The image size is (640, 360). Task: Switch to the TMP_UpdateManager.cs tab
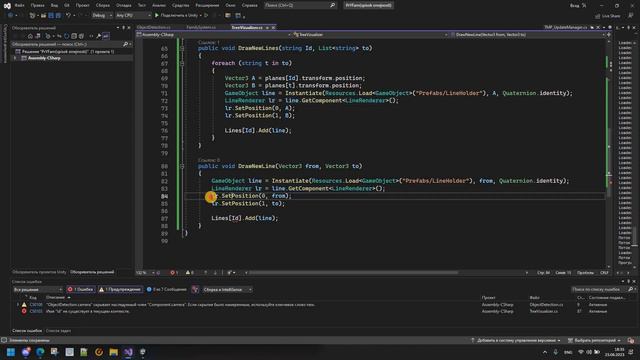566,27
